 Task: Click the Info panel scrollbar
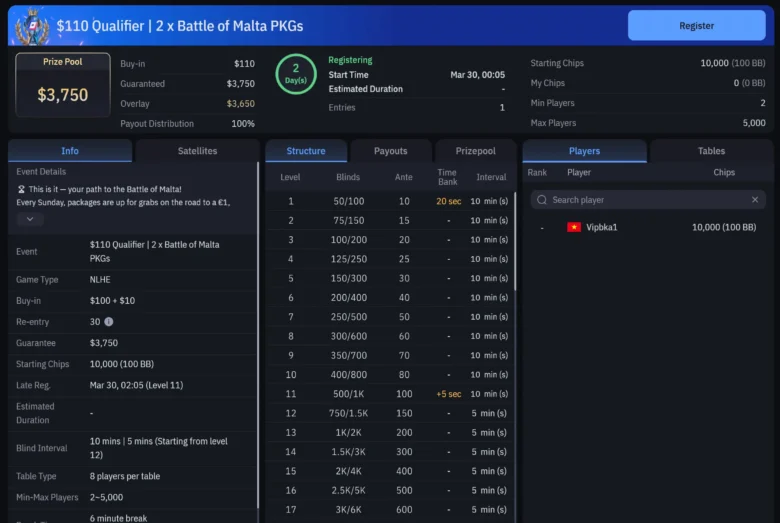[x=258, y=334]
